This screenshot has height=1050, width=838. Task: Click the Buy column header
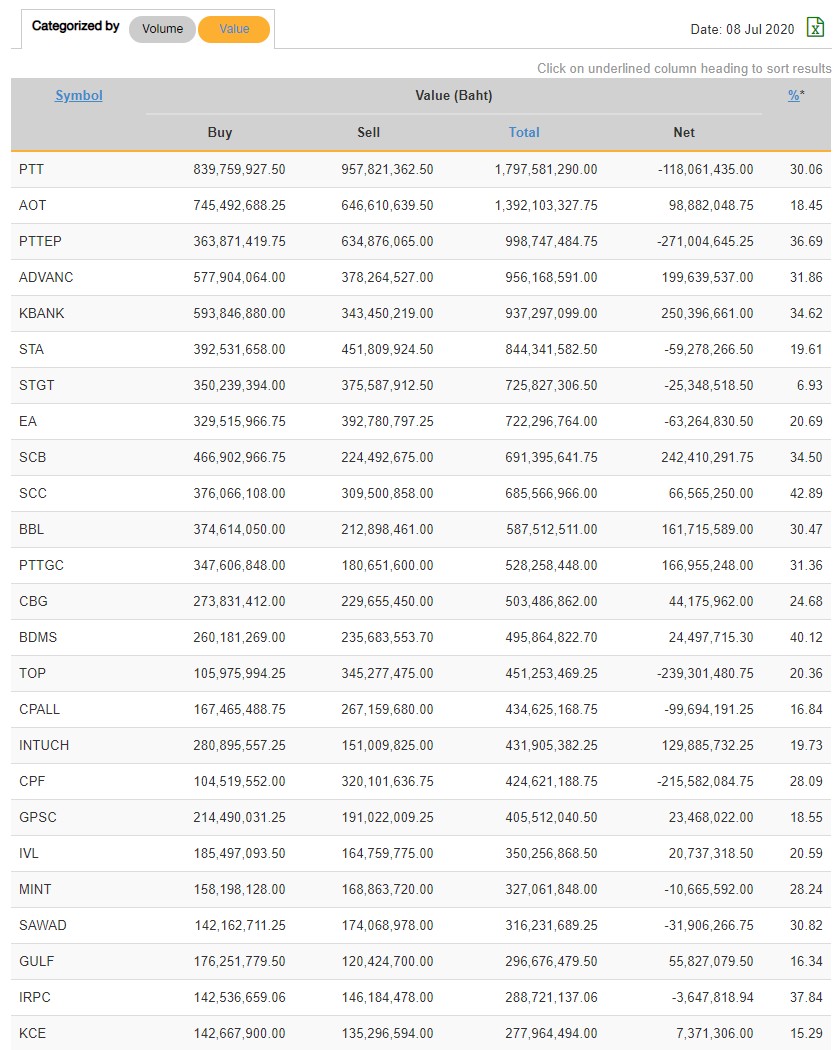[220, 132]
